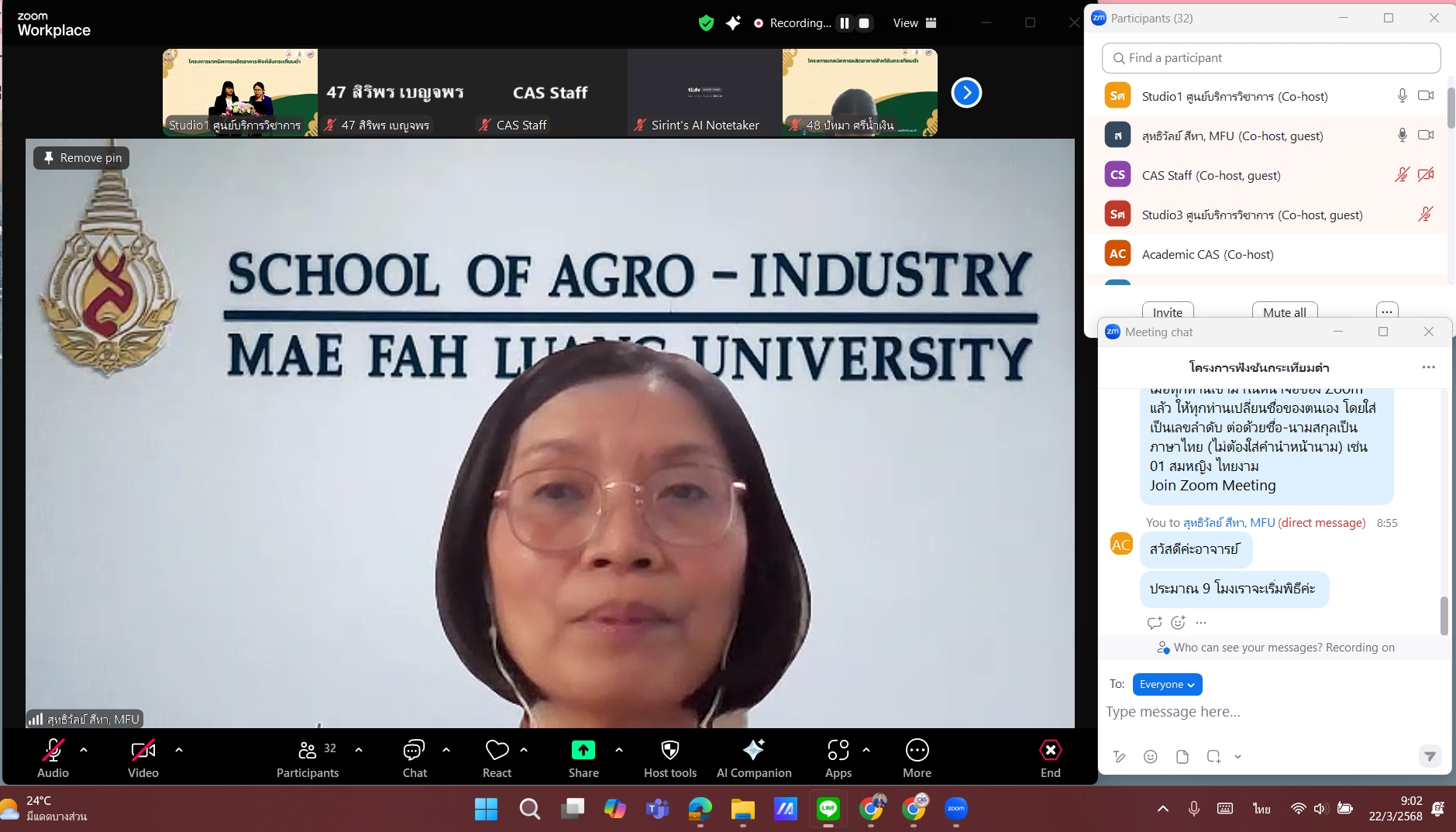The width and height of the screenshot is (1456, 832).
Task: Open Host tools shield button
Action: coord(670,758)
